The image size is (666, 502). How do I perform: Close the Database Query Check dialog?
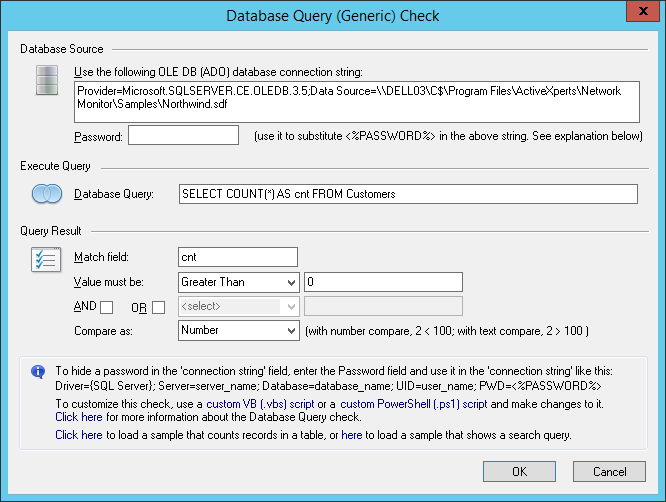(638, 15)
